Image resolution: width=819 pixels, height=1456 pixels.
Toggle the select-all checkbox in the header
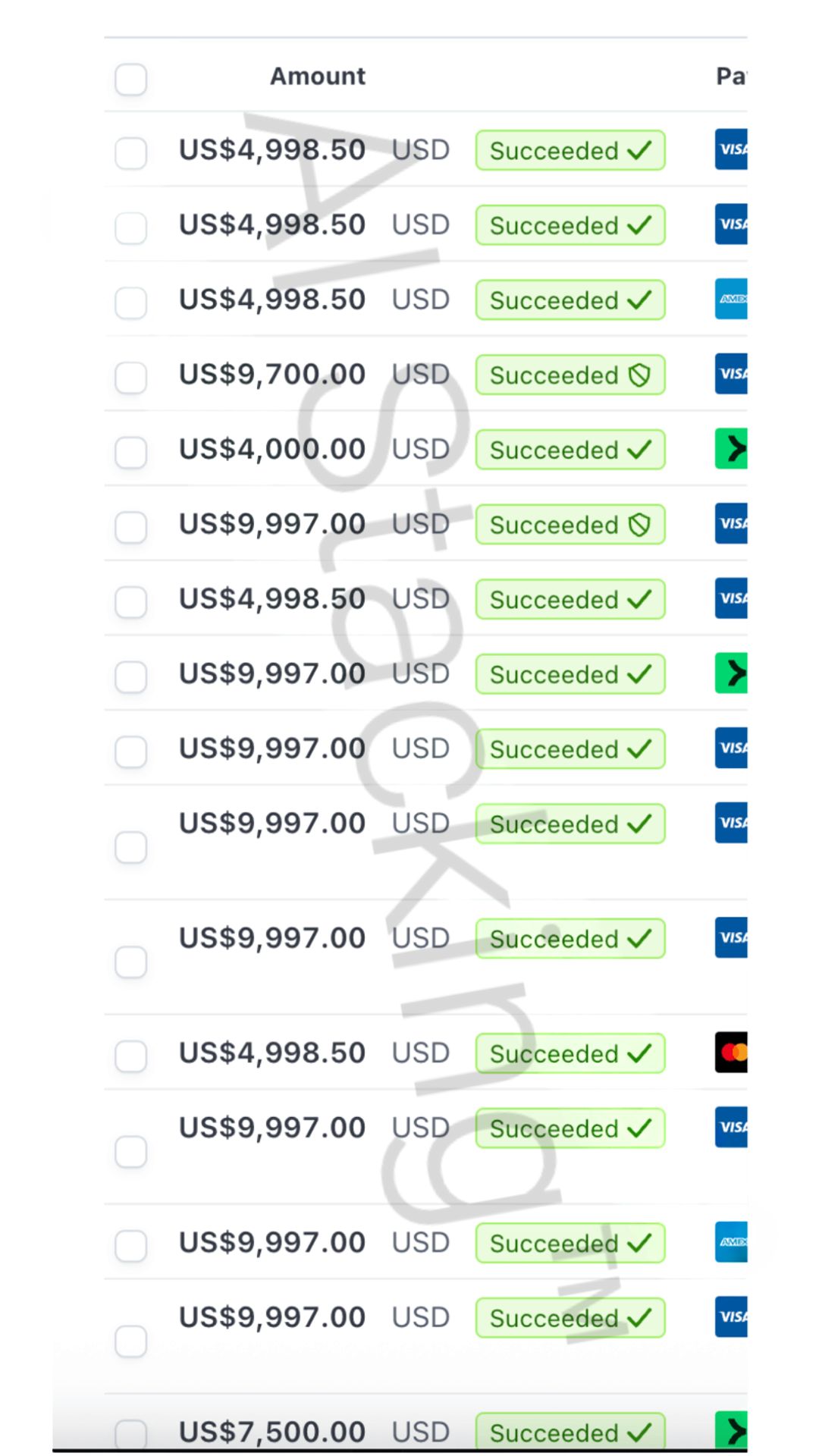pyautogui.click(x=130, y=80)
